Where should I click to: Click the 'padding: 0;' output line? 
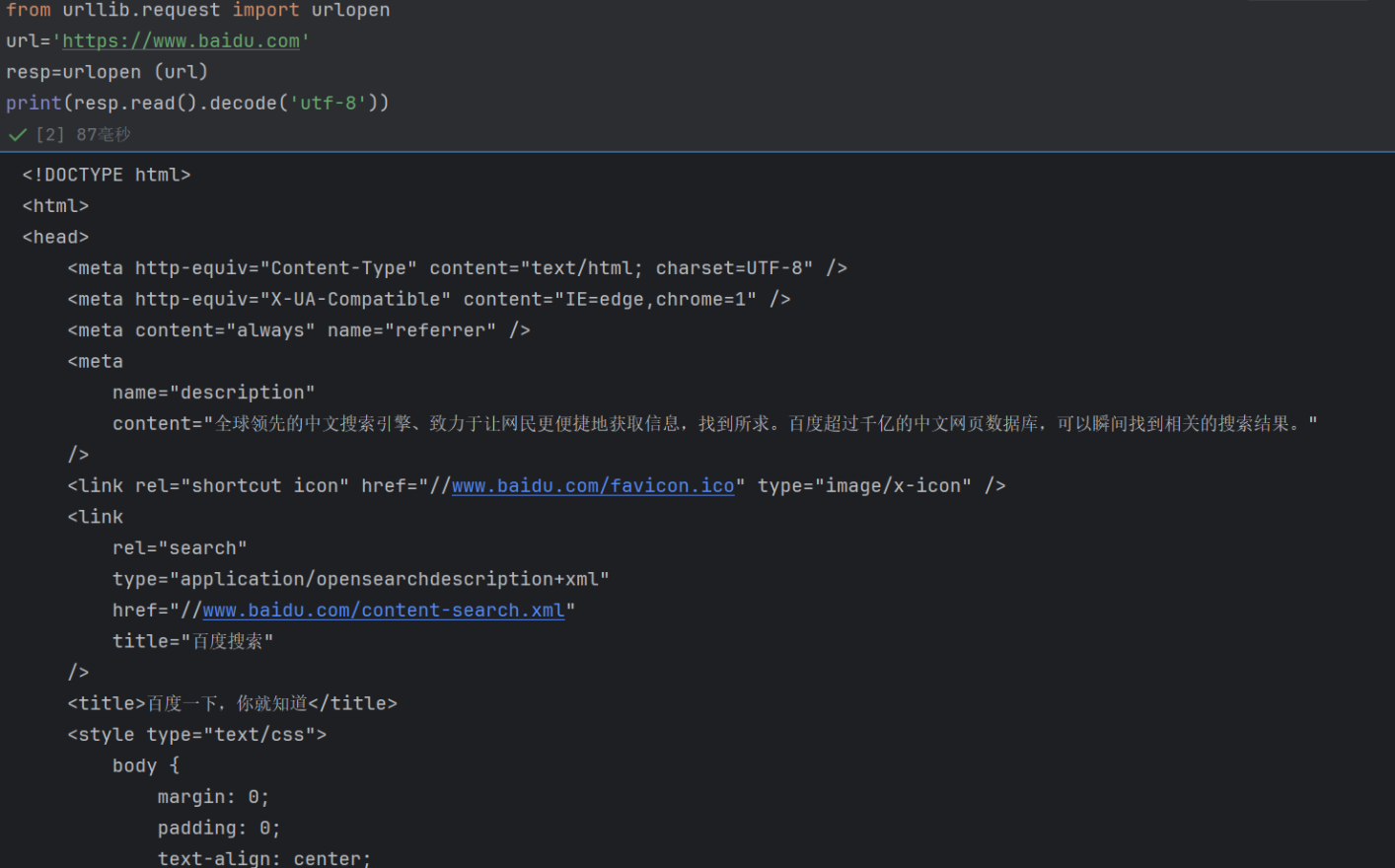coord(219,828)
